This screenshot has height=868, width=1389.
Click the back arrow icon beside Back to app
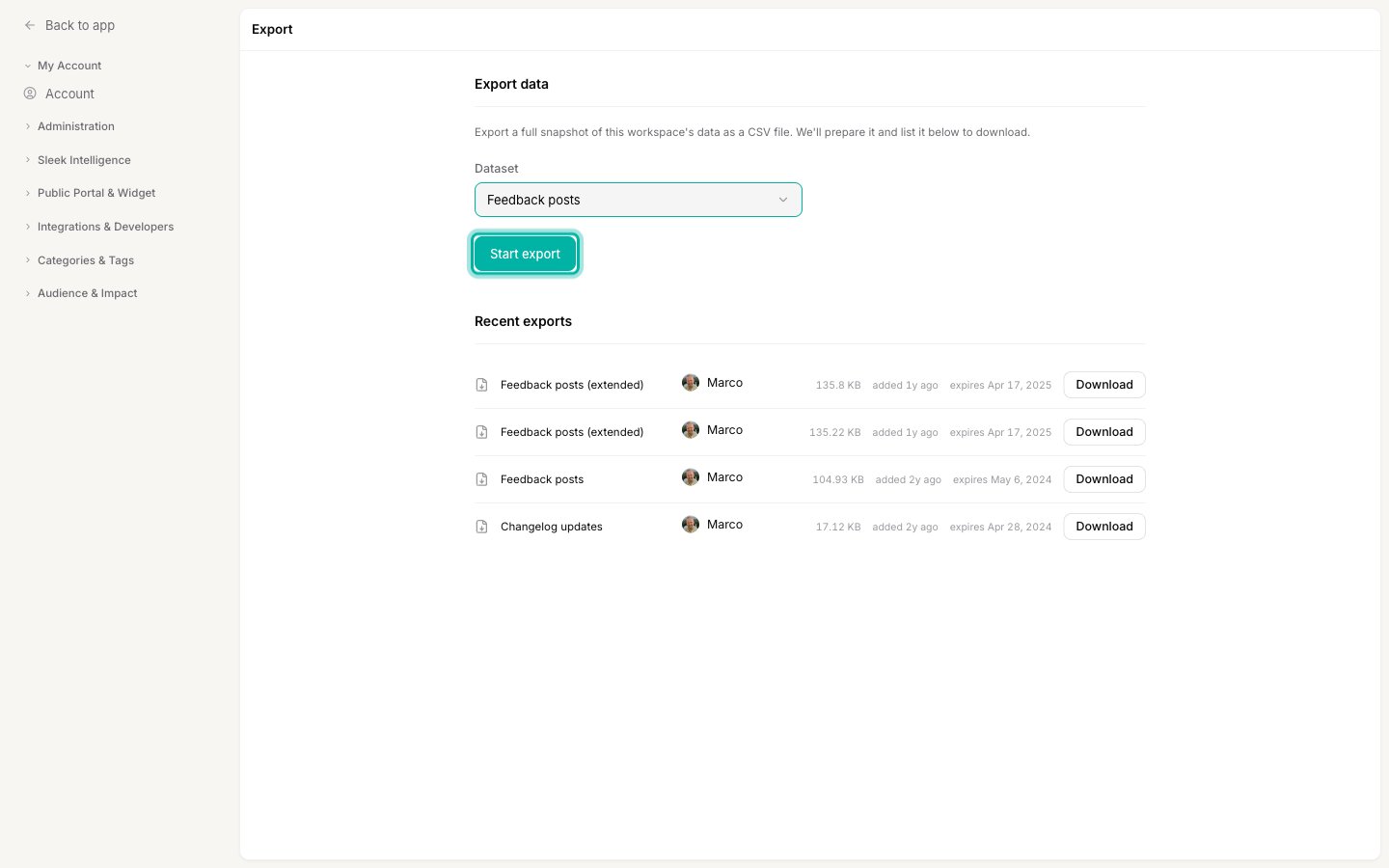tap(30, 25)
